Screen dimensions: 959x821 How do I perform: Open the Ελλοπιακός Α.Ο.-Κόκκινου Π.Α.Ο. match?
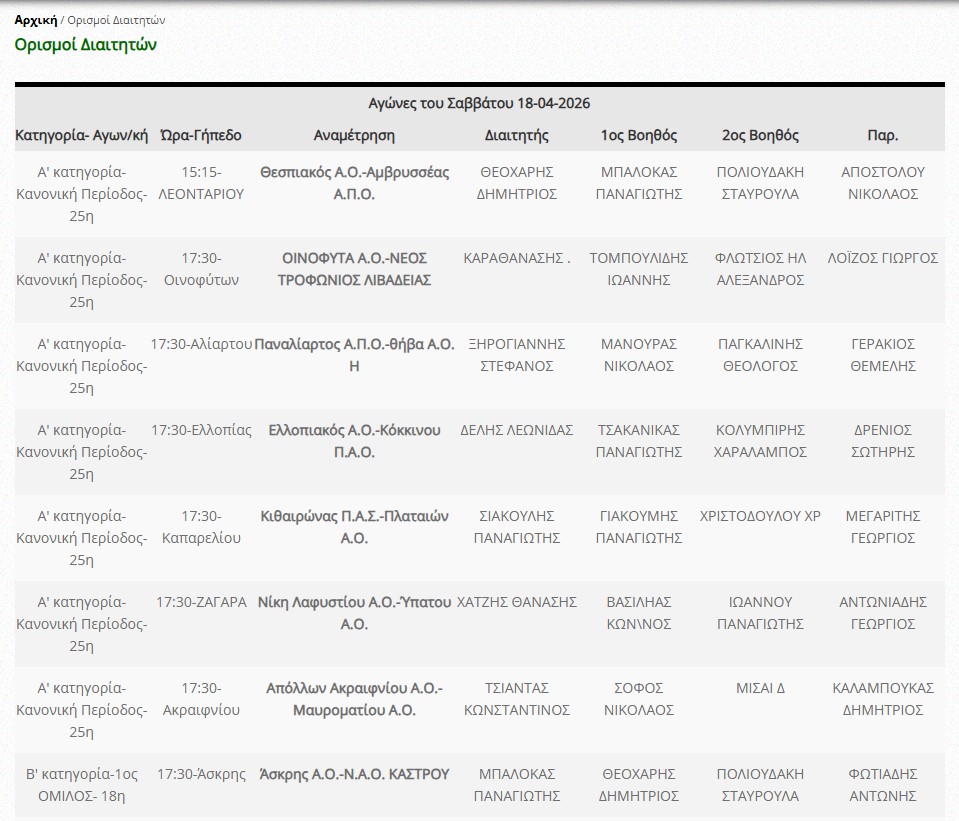(354, 441)
